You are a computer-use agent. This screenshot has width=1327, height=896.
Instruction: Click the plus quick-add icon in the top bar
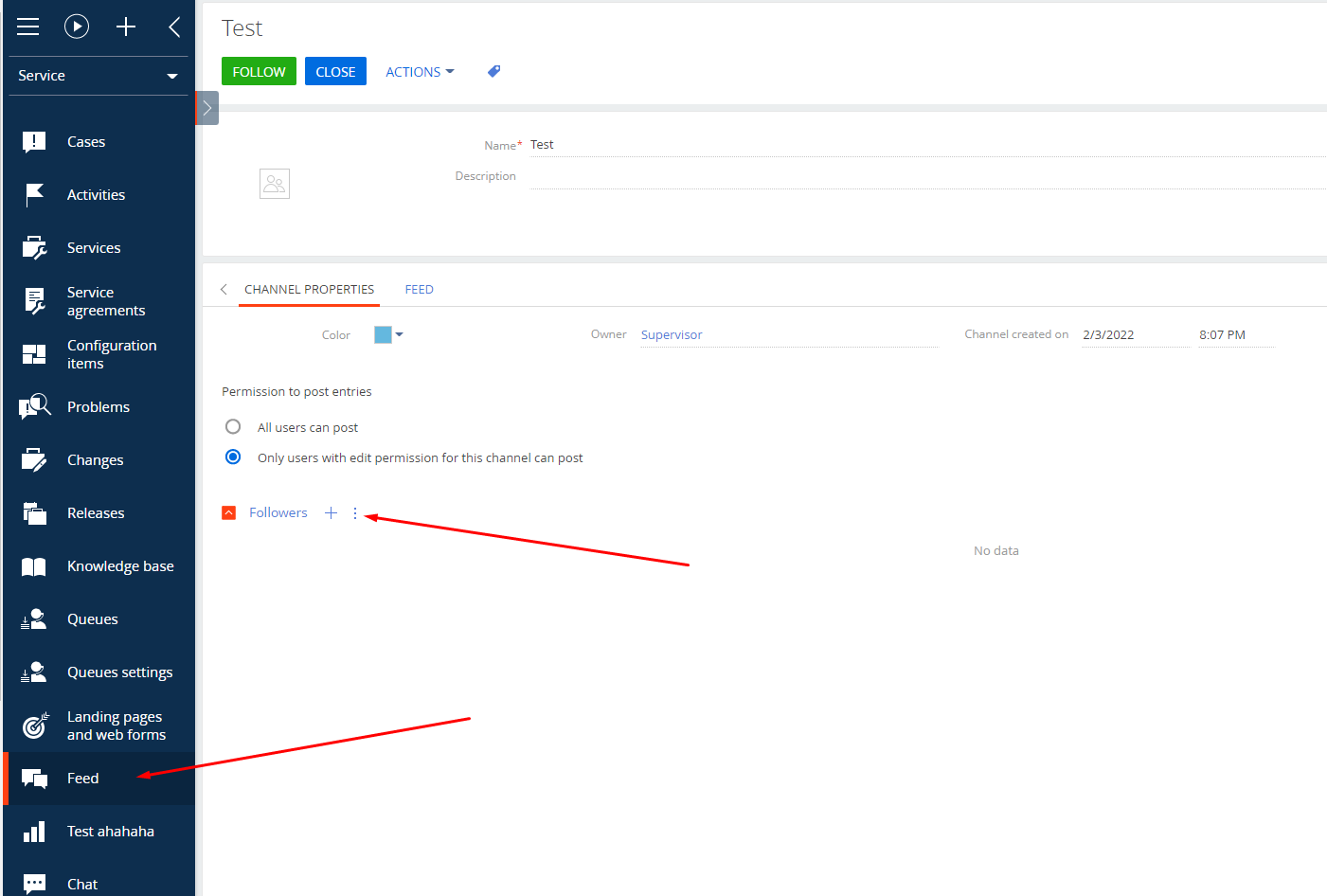click(x=126, y=27)
